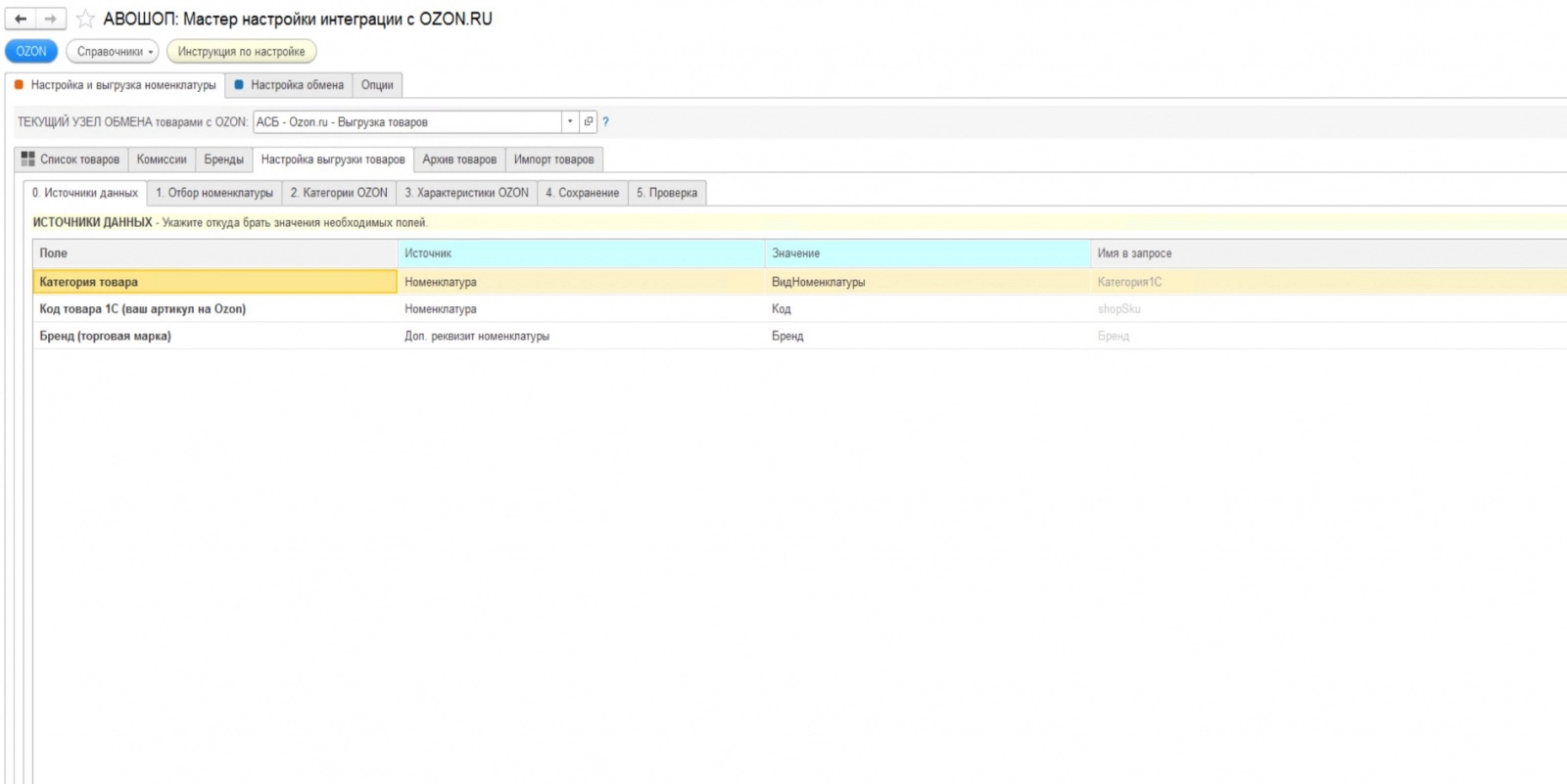Click value cell Бренд
Image resolution: width=1567 pixels, height=784 pixels.
(927, 337)
